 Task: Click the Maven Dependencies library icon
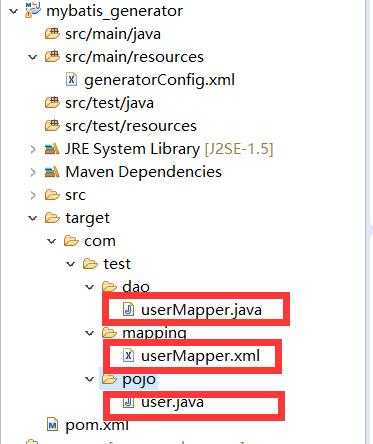(x=52, y=172)
